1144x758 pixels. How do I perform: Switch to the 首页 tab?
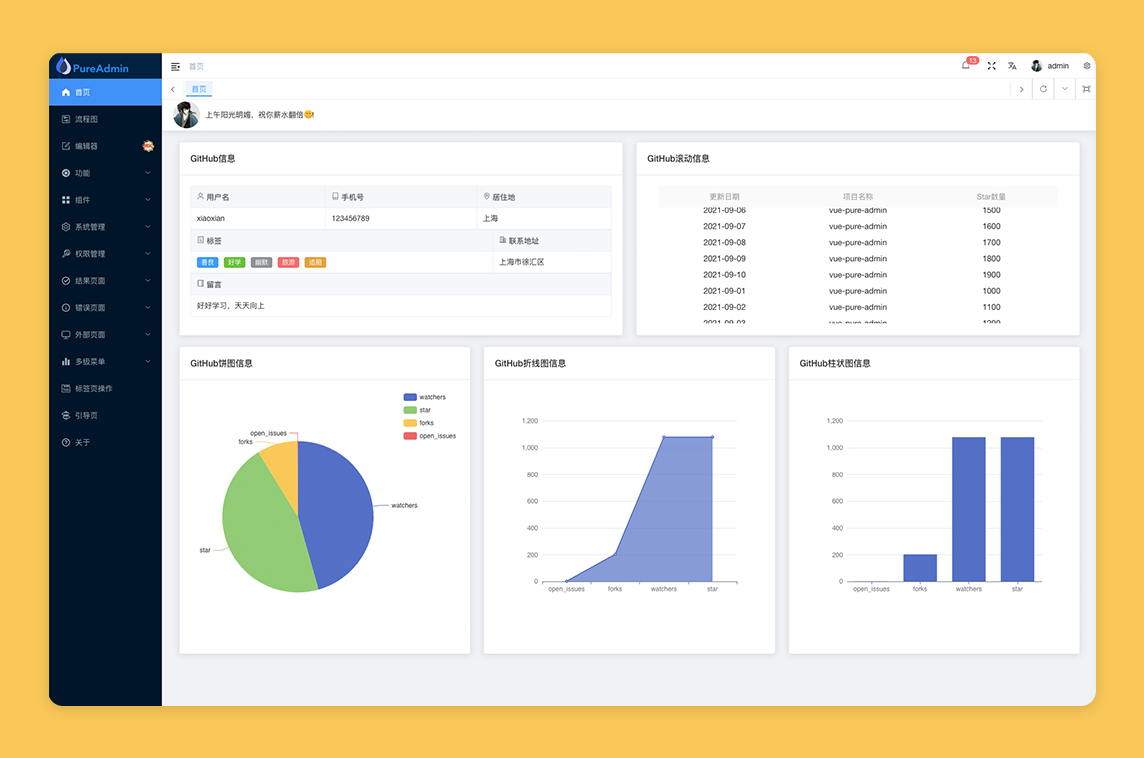(198, 88)
